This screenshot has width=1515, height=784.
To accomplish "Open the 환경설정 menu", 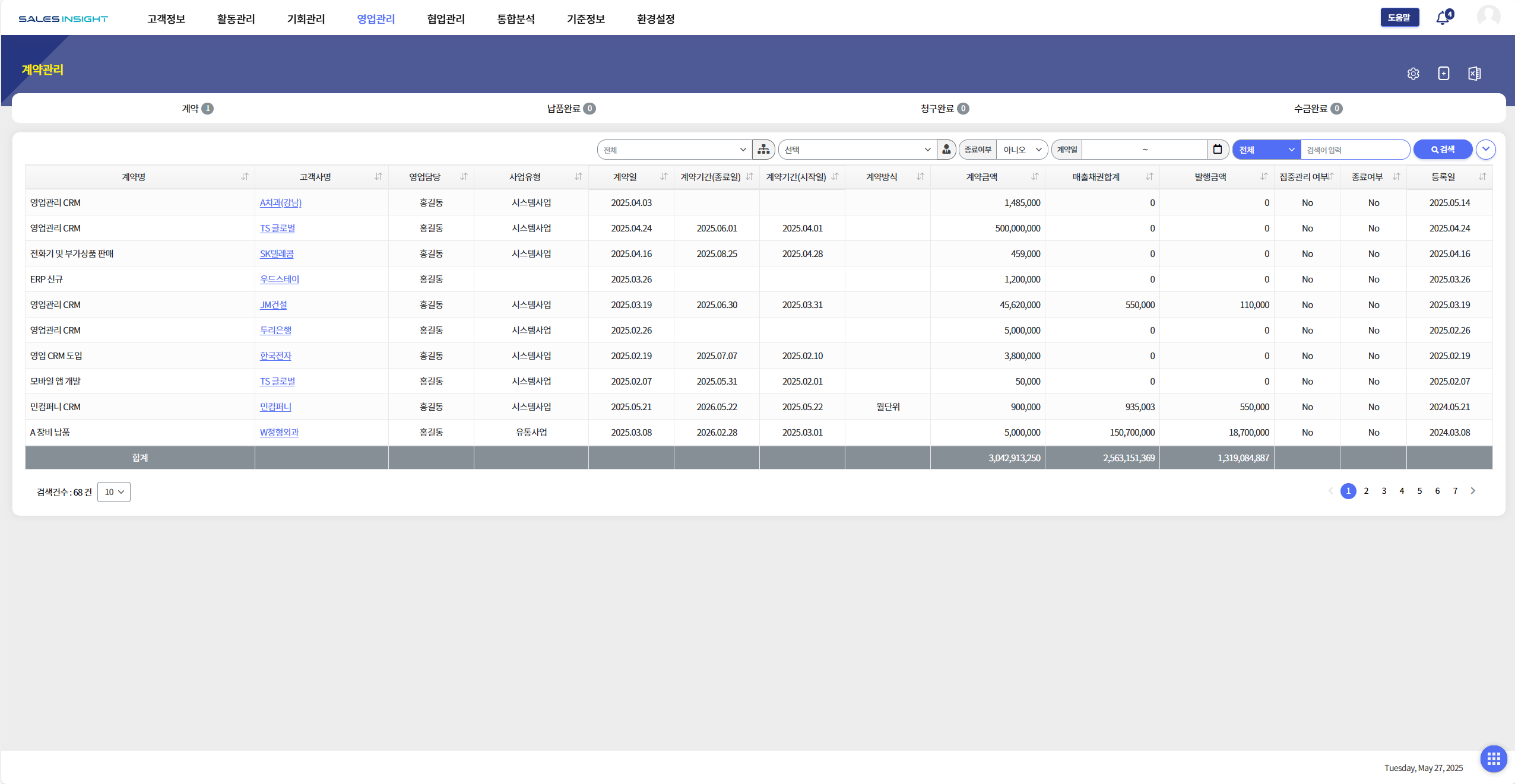I will [656, 19].
